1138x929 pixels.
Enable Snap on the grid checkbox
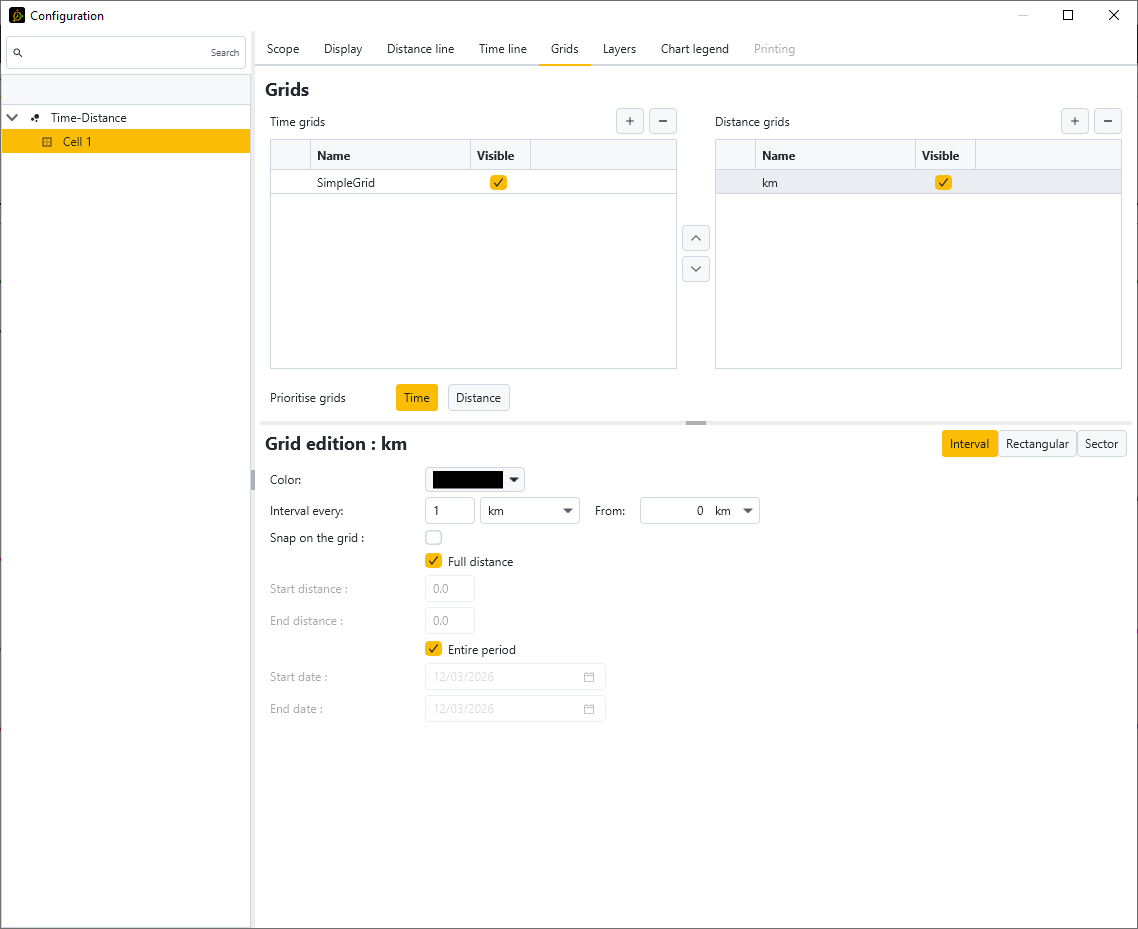click(434, 538)
